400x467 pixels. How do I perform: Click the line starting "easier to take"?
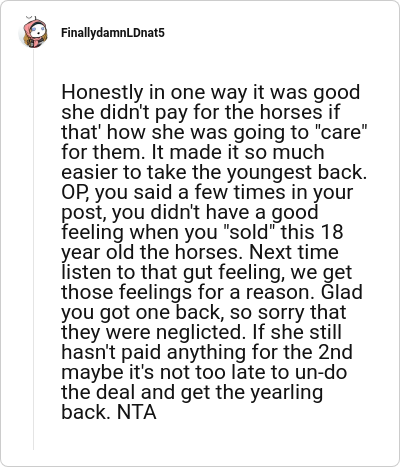214,173
